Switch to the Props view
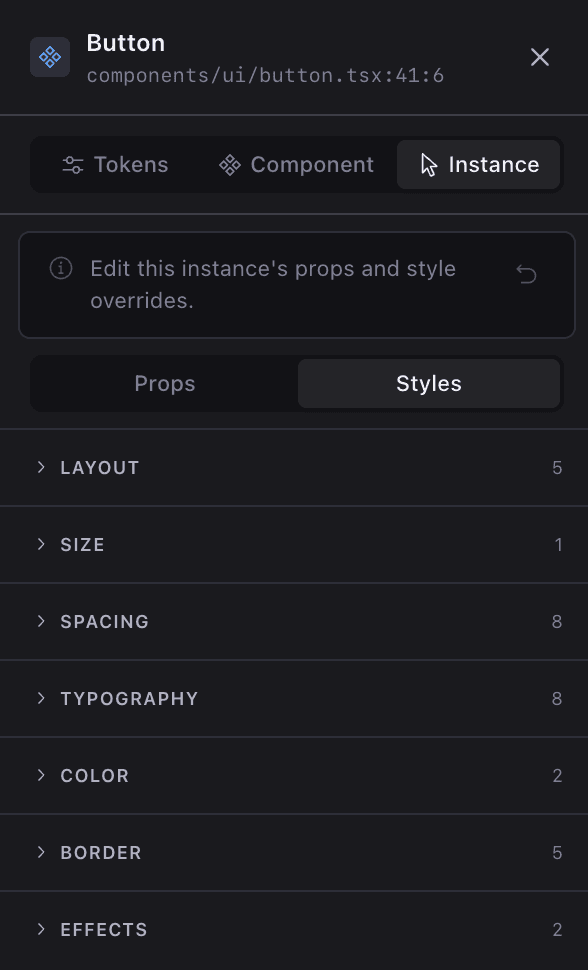This screenshot has width=588, height=970. click(164, 383)
